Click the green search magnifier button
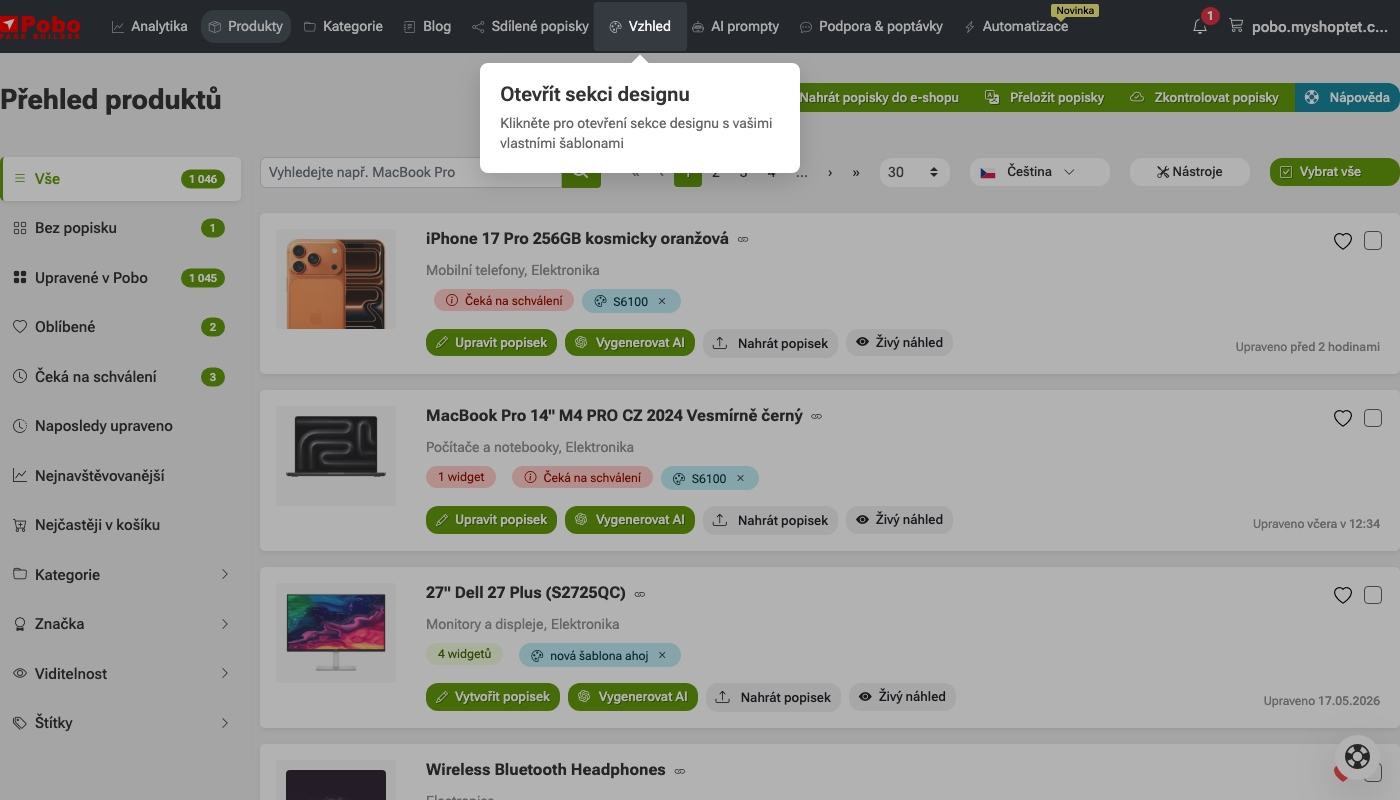This screenshot has width=1400, height=800. point(581,172)
